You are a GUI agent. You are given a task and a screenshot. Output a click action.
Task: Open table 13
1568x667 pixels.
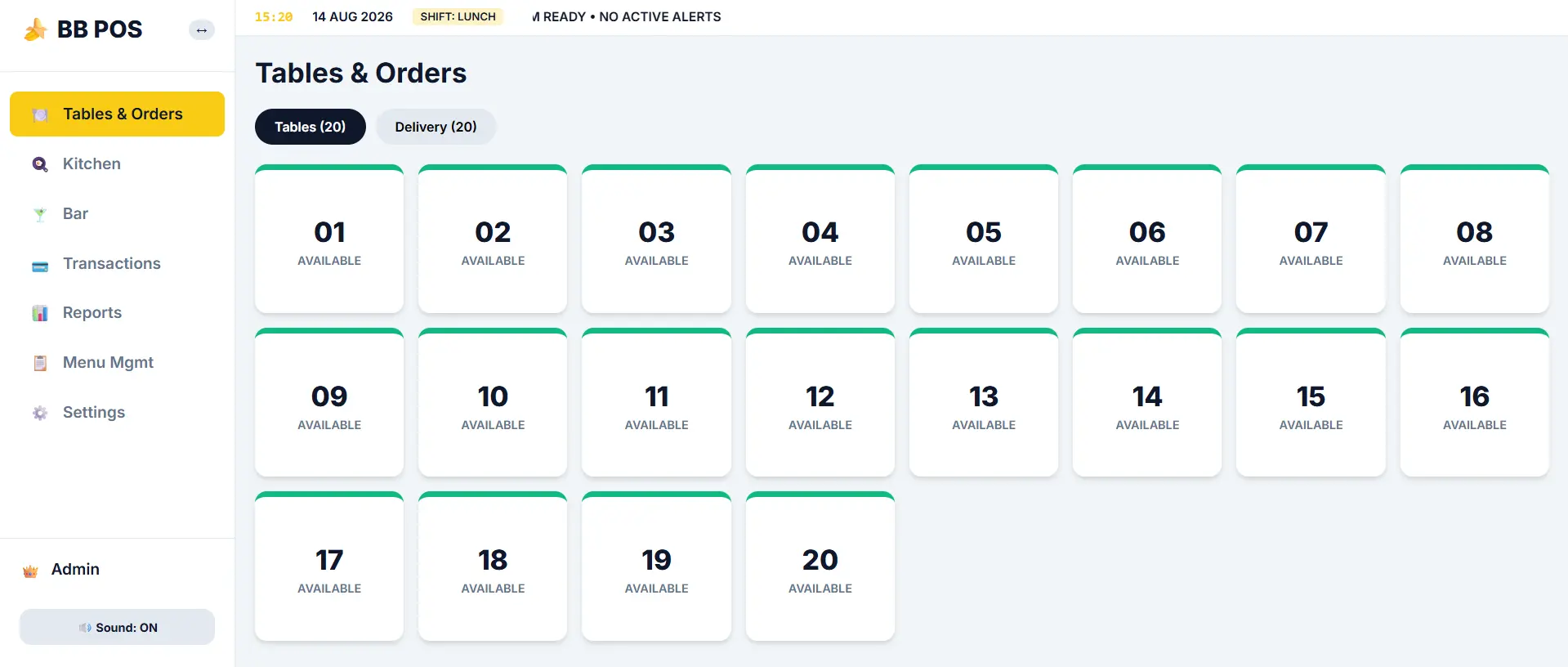(x=984, y=402)
